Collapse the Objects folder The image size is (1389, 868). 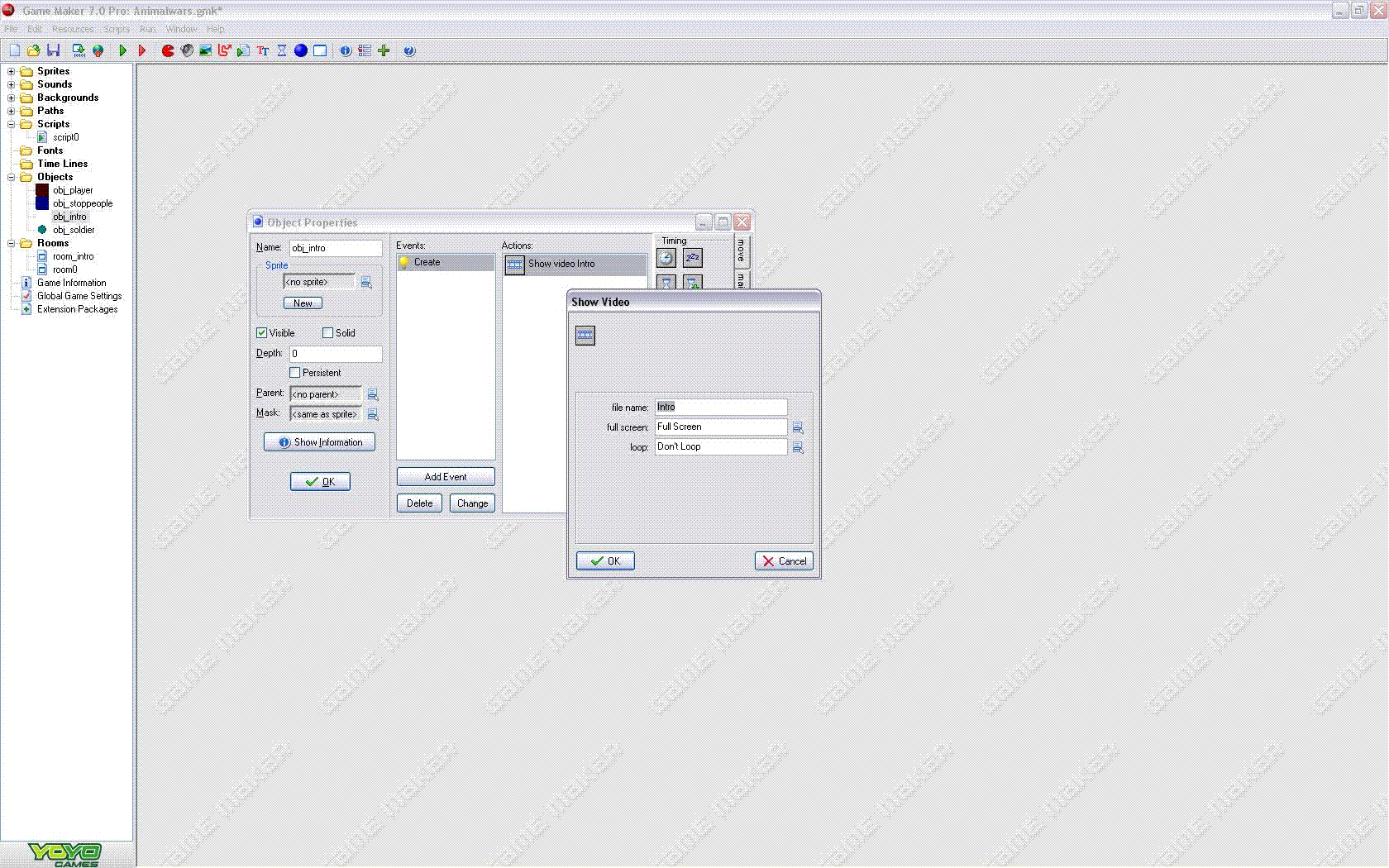coord(12,177)
